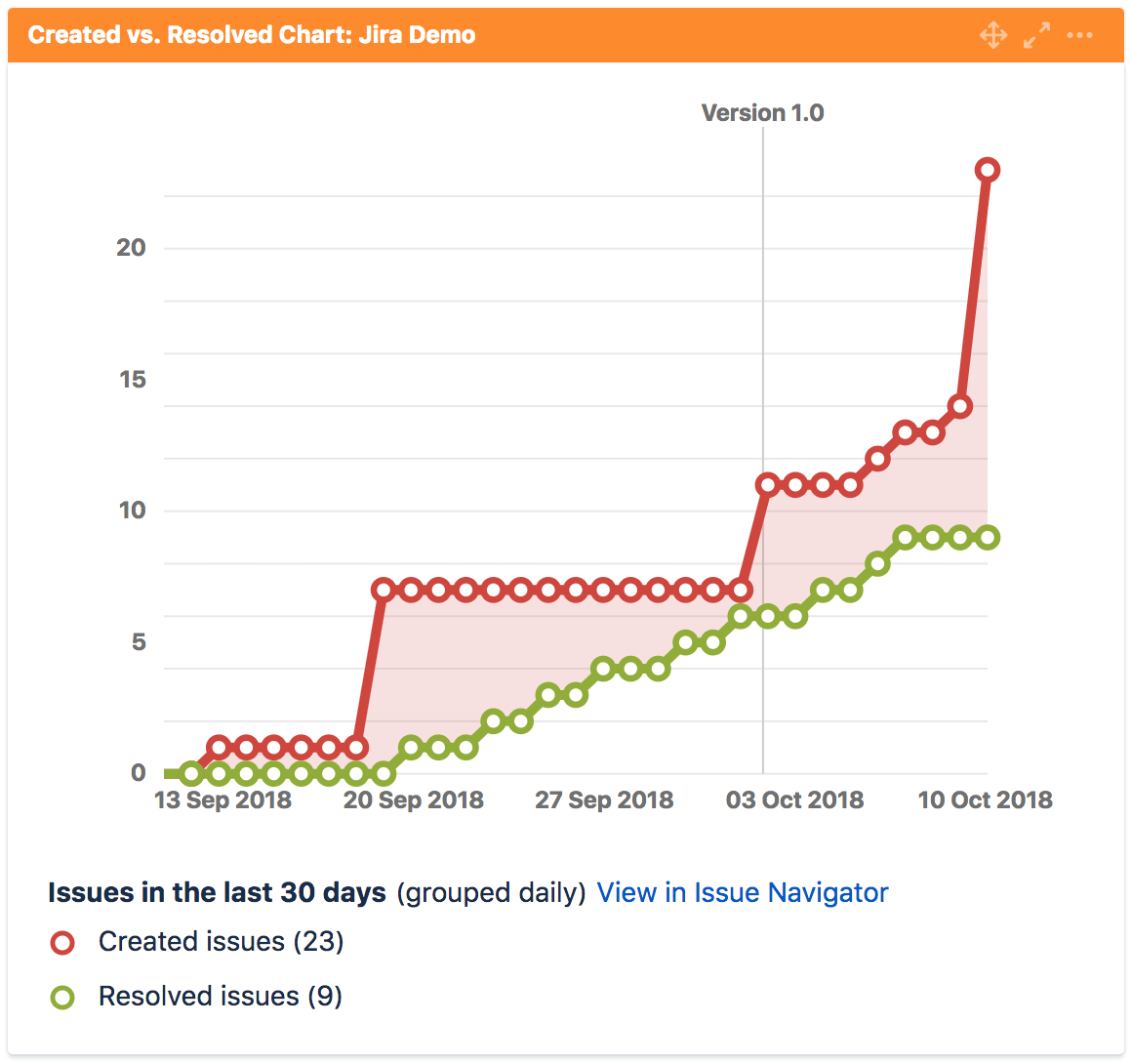Click the first red point at value 1
Image resolution: width=1132 pixels, height=1064 pixels.
pyautogui.click(x=219, y=748)
